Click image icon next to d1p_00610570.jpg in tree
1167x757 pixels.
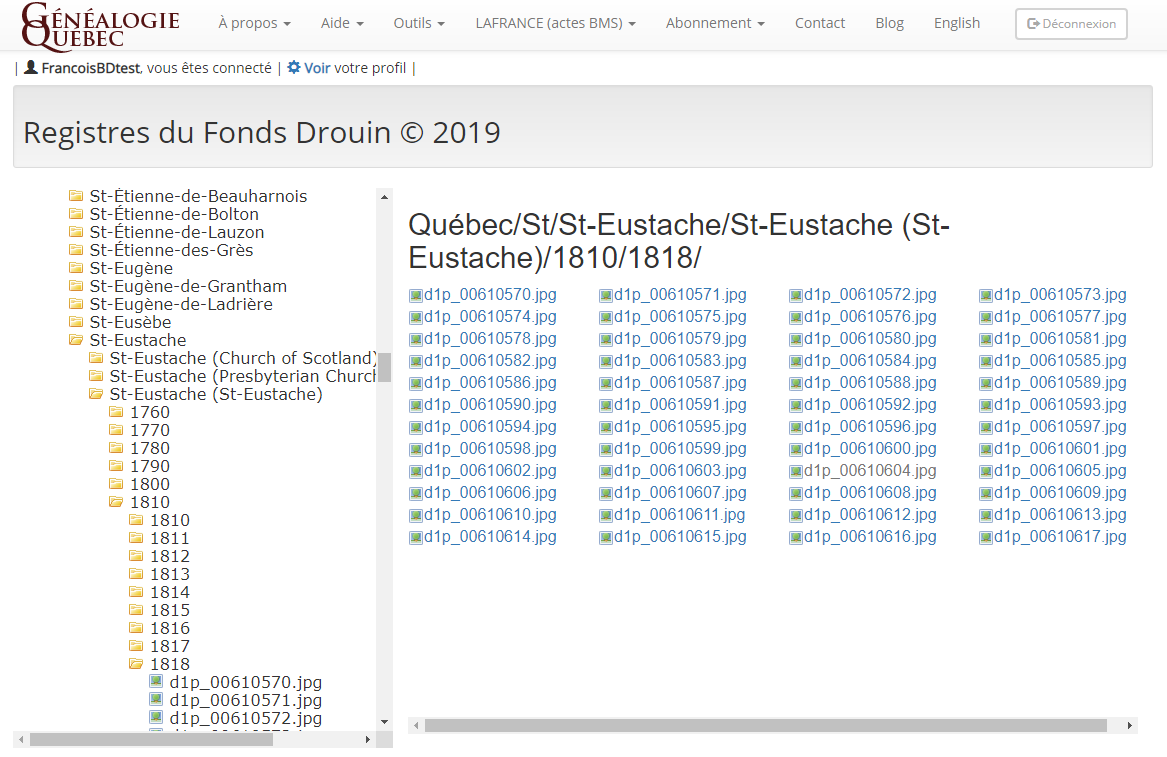click(x=156, y=682)
